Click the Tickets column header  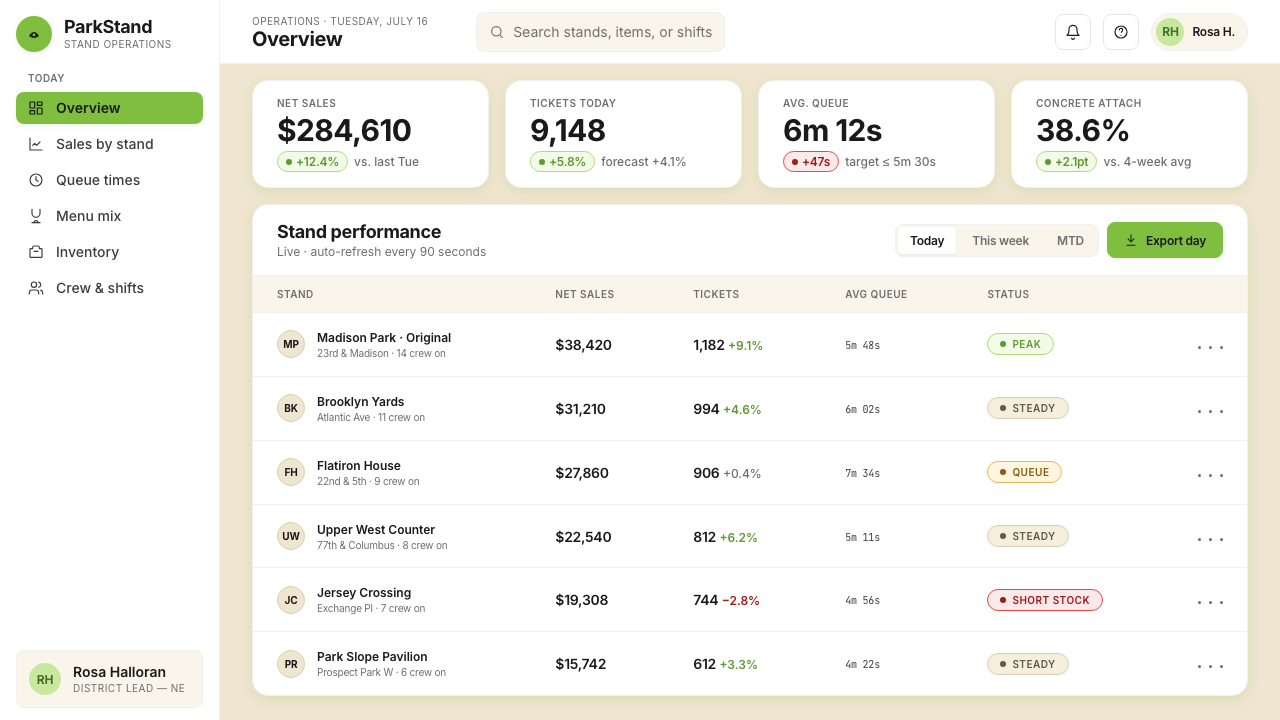pyautogui.click(x=716, y=294)
